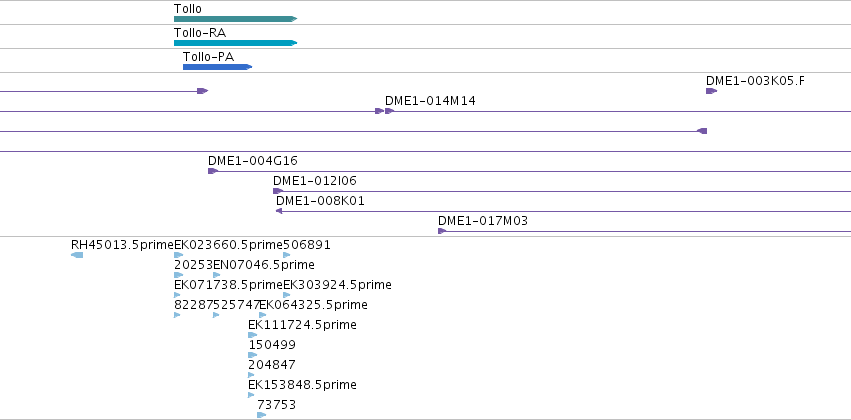Click the DME1-003K05.F arrow marker
Image resolution: width=851 pixels, height=420 pixels.
712,91
